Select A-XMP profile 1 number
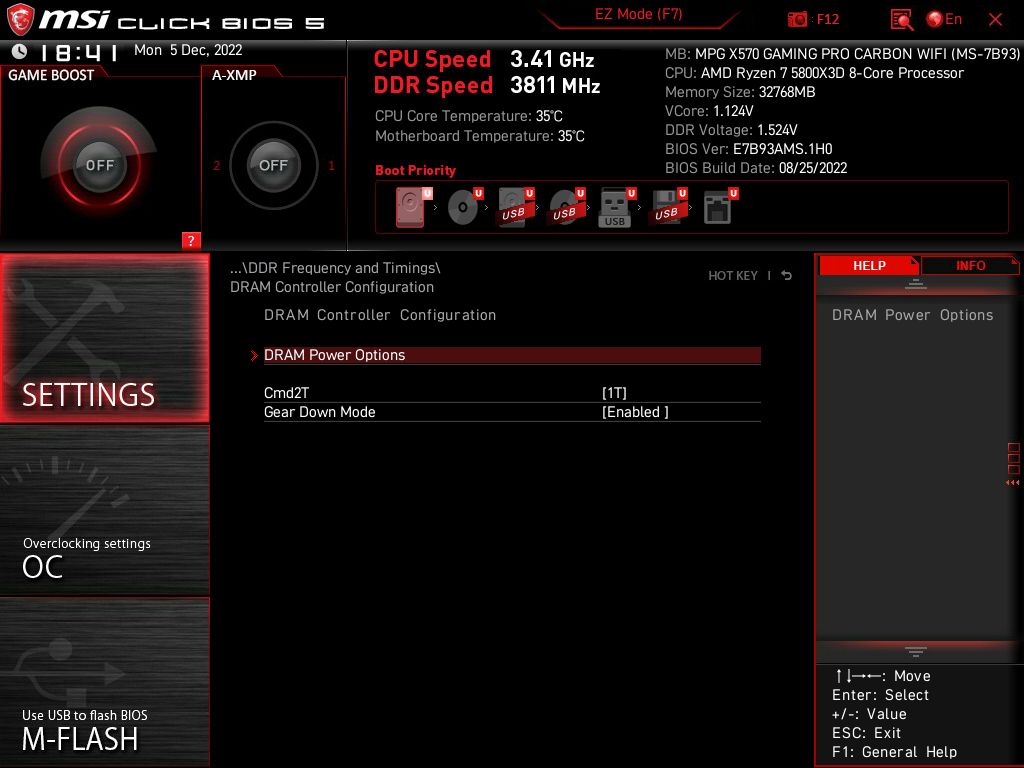The height and width of the screenshot is (768, 1024). tap(331, 165)
